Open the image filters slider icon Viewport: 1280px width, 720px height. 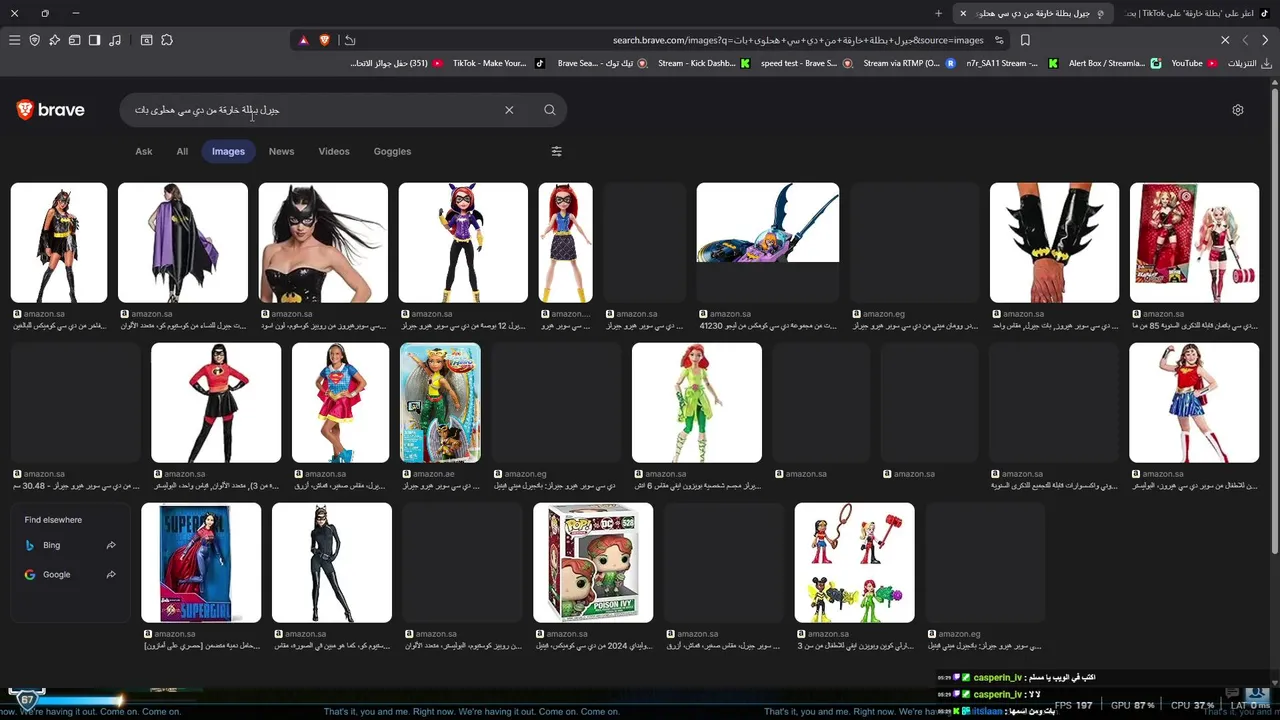coord(557,151)
